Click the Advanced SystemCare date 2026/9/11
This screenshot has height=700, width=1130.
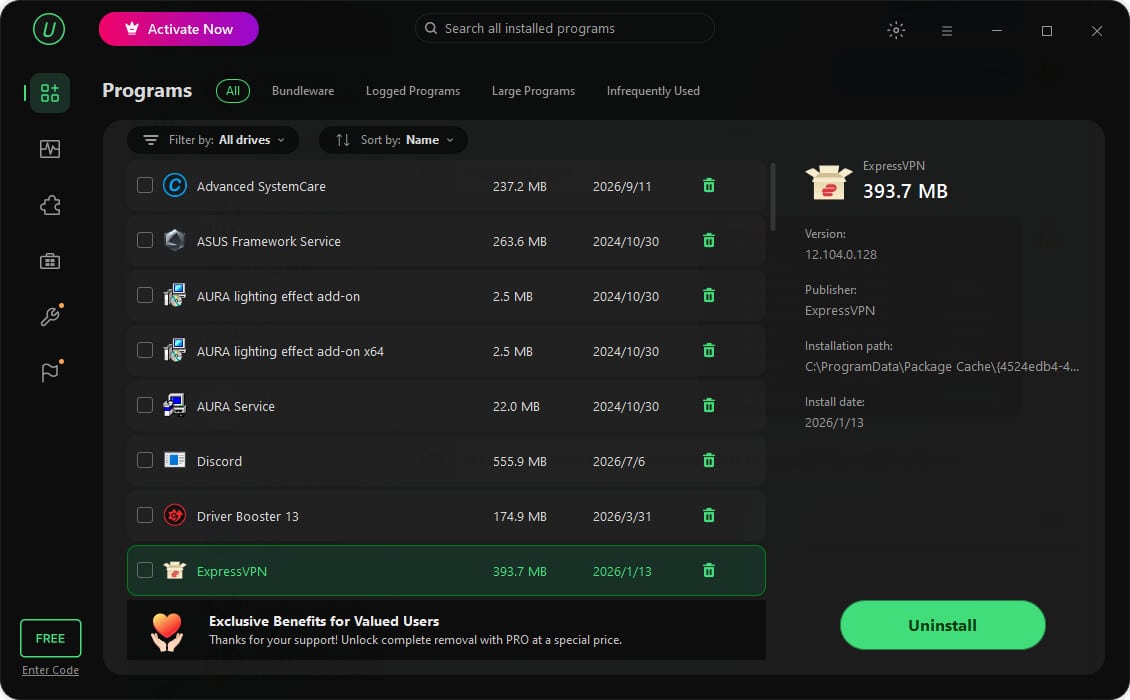622,186
